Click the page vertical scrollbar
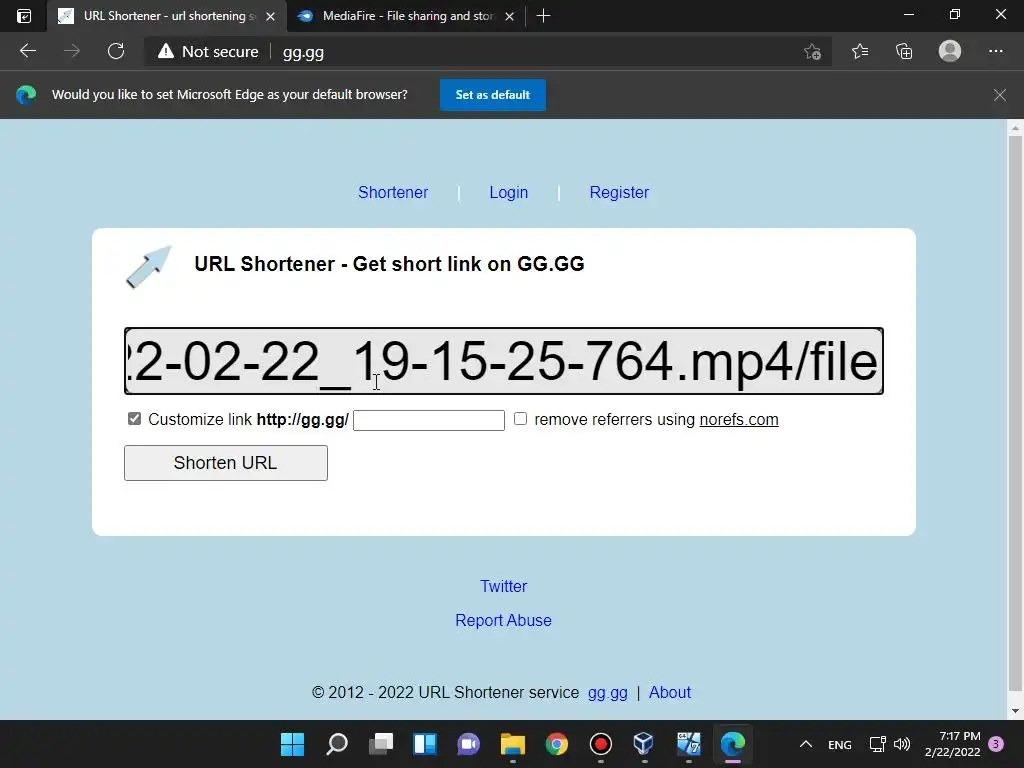 1015,411
